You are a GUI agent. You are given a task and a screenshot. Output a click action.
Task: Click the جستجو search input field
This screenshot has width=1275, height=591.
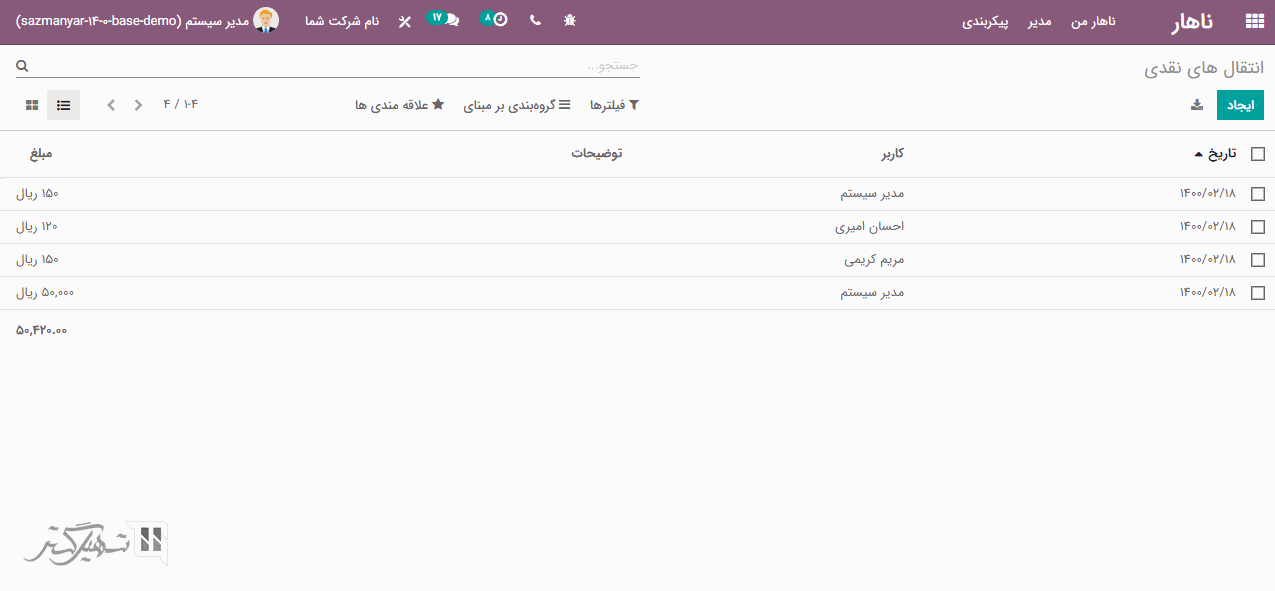(x=330, y=66)
